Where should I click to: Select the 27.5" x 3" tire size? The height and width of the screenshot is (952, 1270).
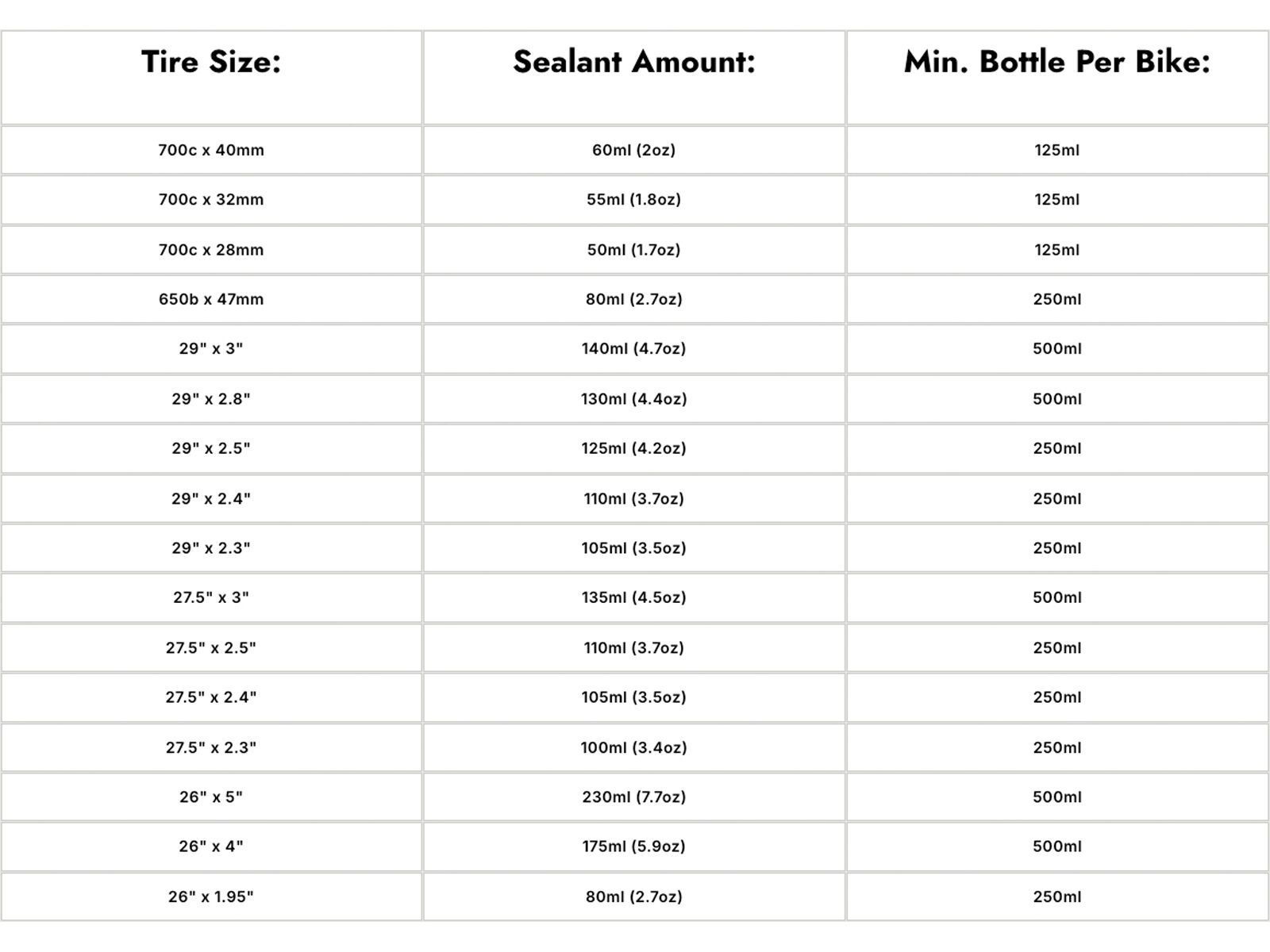point(211,597)
